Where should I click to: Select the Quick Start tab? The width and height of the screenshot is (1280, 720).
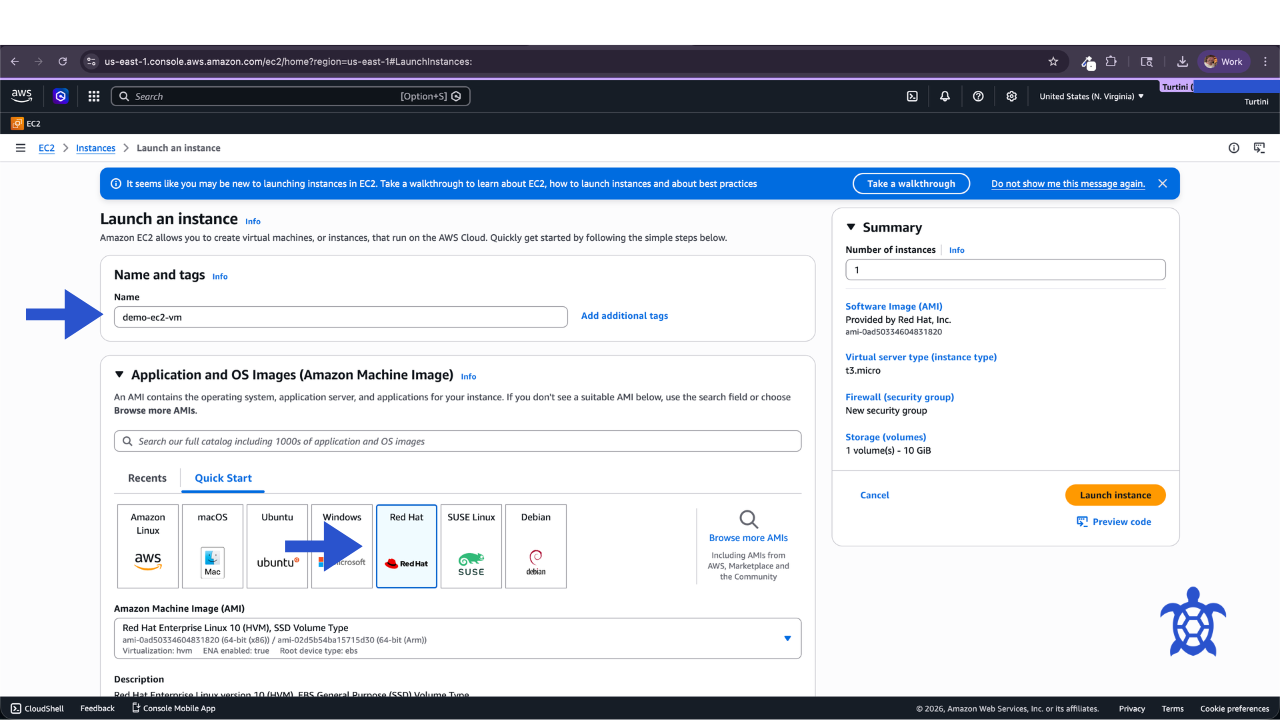tap(223, 478)
